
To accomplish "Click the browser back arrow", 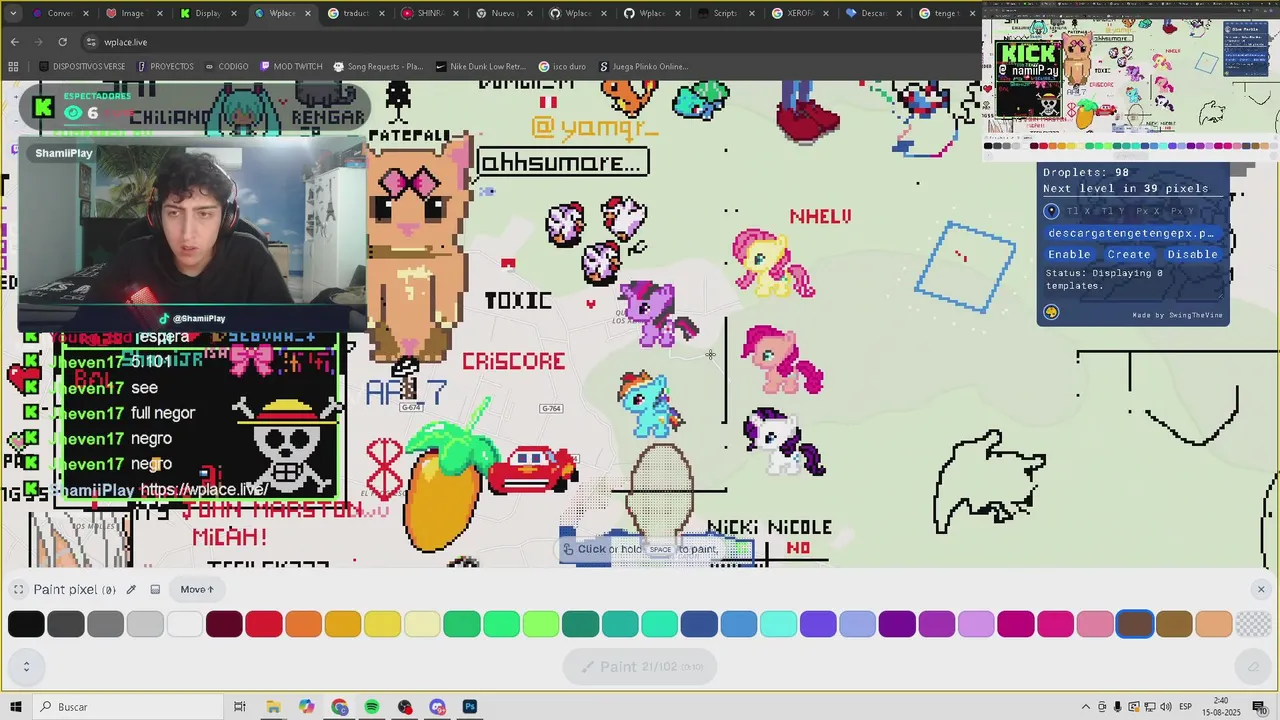I will tap(14, 42).
